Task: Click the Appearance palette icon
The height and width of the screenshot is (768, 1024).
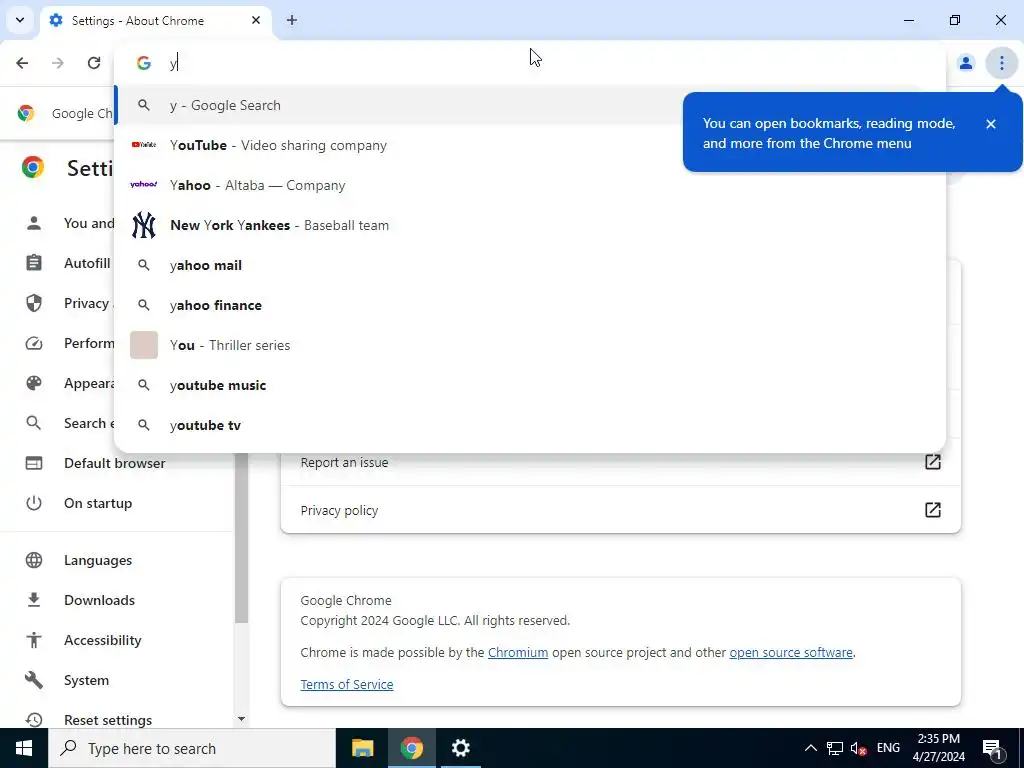Action: tap(34, 383)
